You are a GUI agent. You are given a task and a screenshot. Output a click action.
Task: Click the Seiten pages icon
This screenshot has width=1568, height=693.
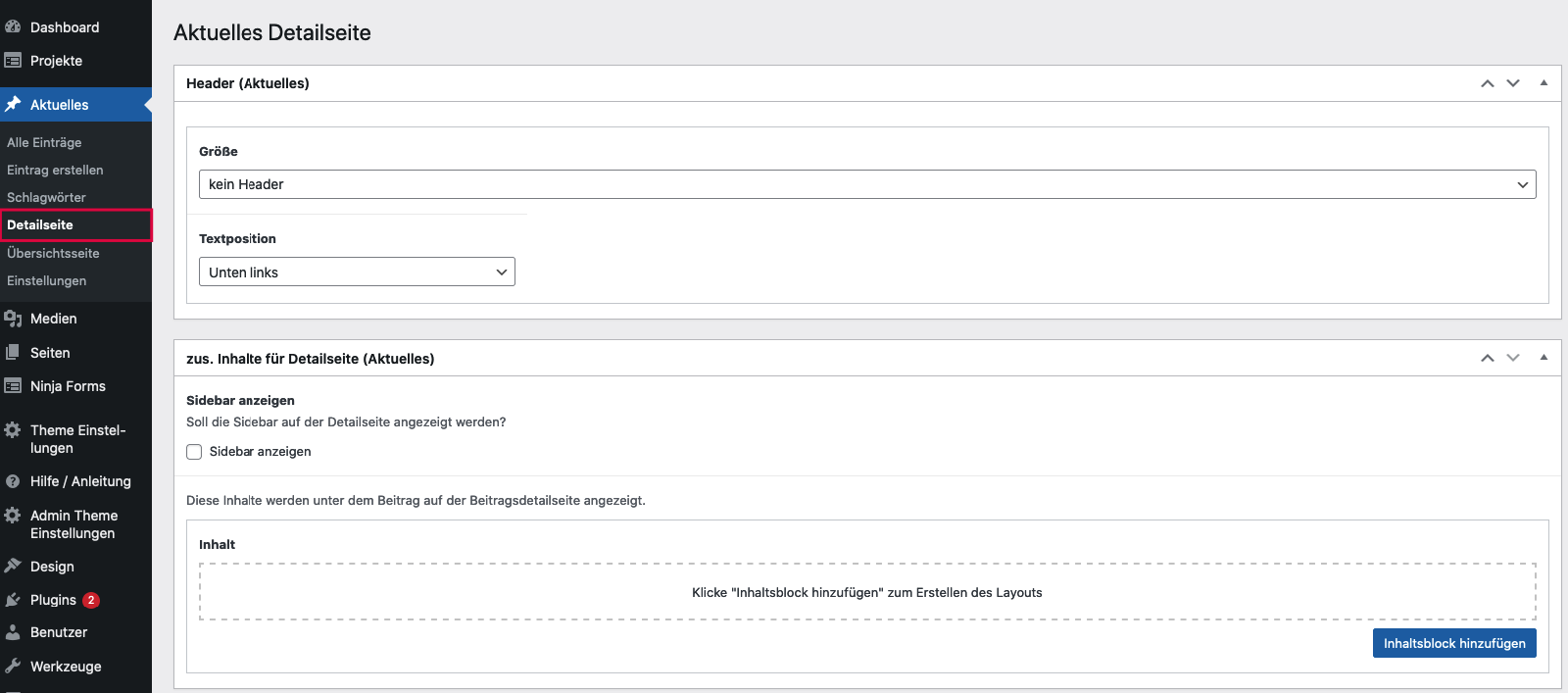13,353
